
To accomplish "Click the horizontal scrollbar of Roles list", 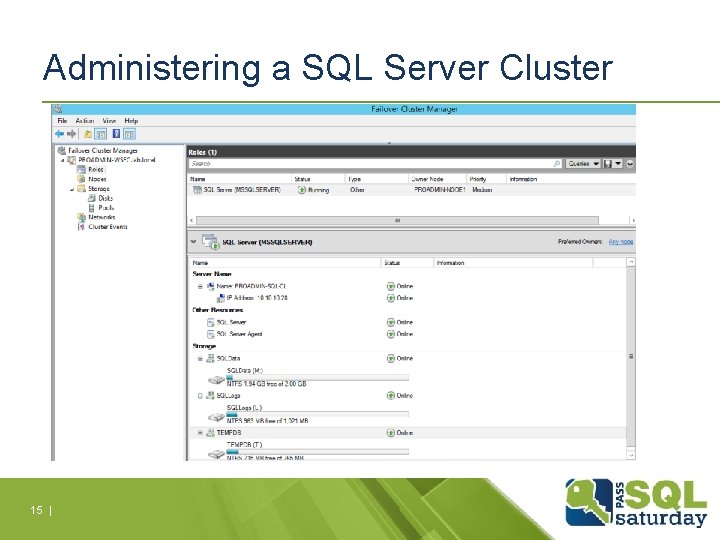I will tap(397, 220).
